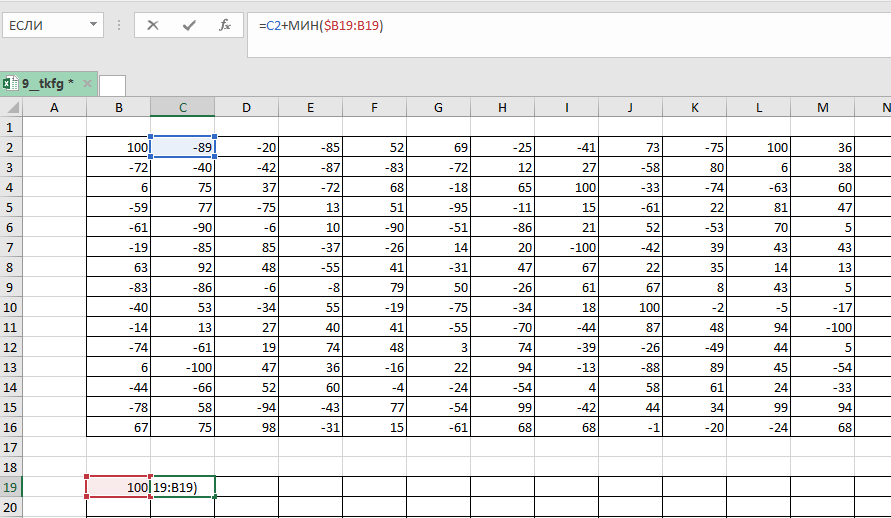
Task: Open the Insert Function (fx) dialog
Action: pyautogui.click(x=225, y=25)
